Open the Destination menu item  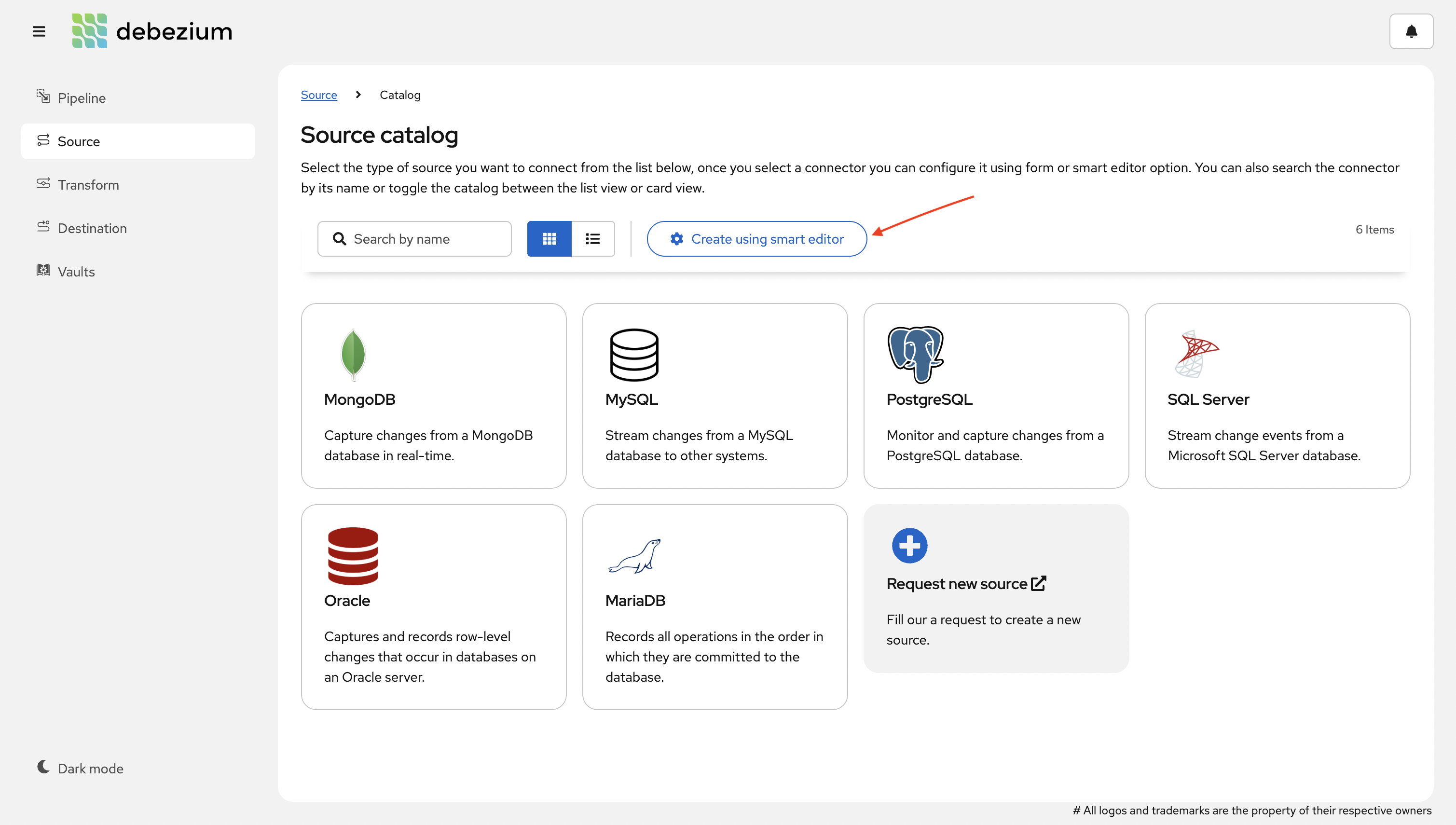tap(137, 228)
